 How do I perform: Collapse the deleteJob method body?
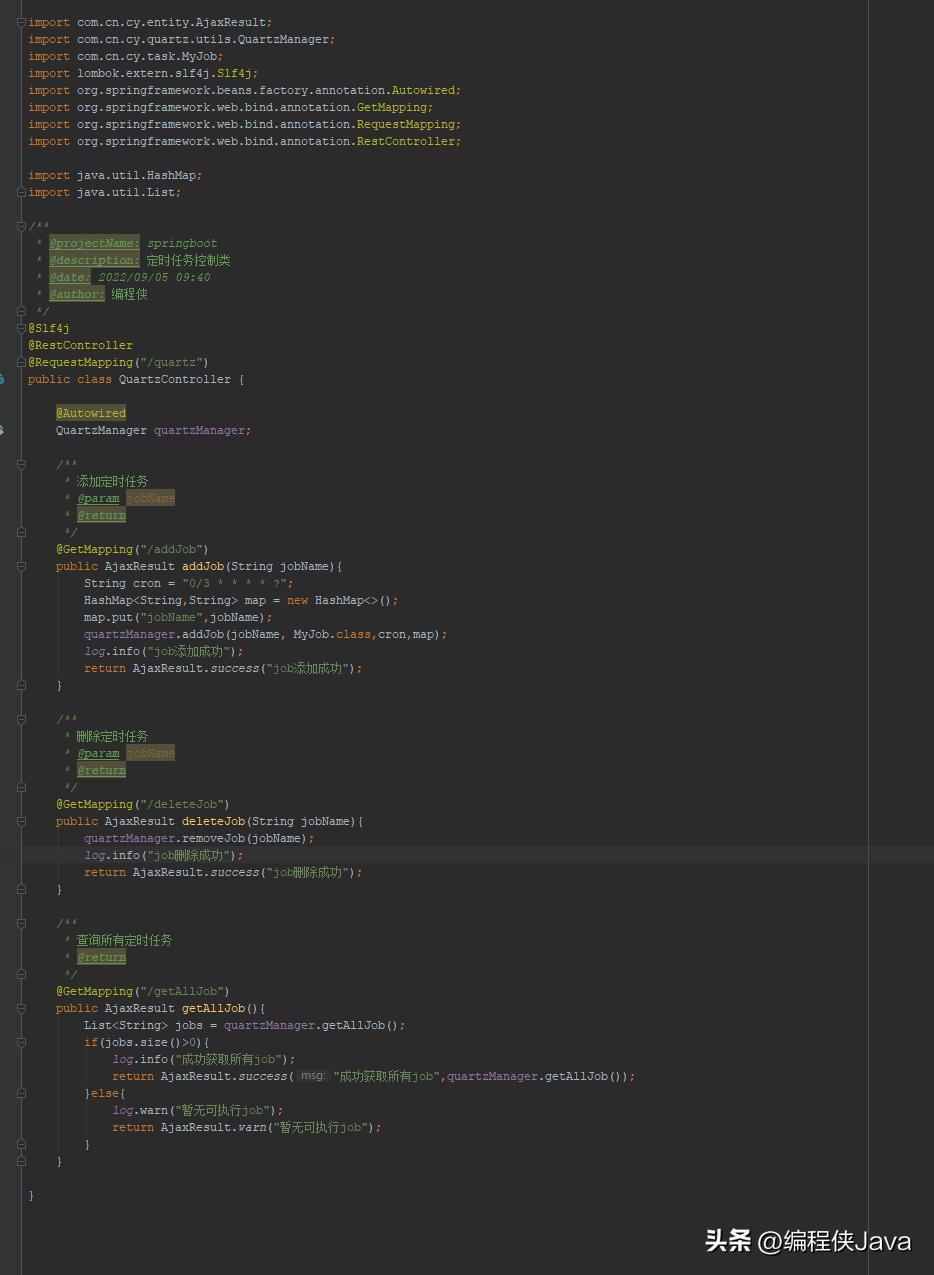click(x=22, y=821)
